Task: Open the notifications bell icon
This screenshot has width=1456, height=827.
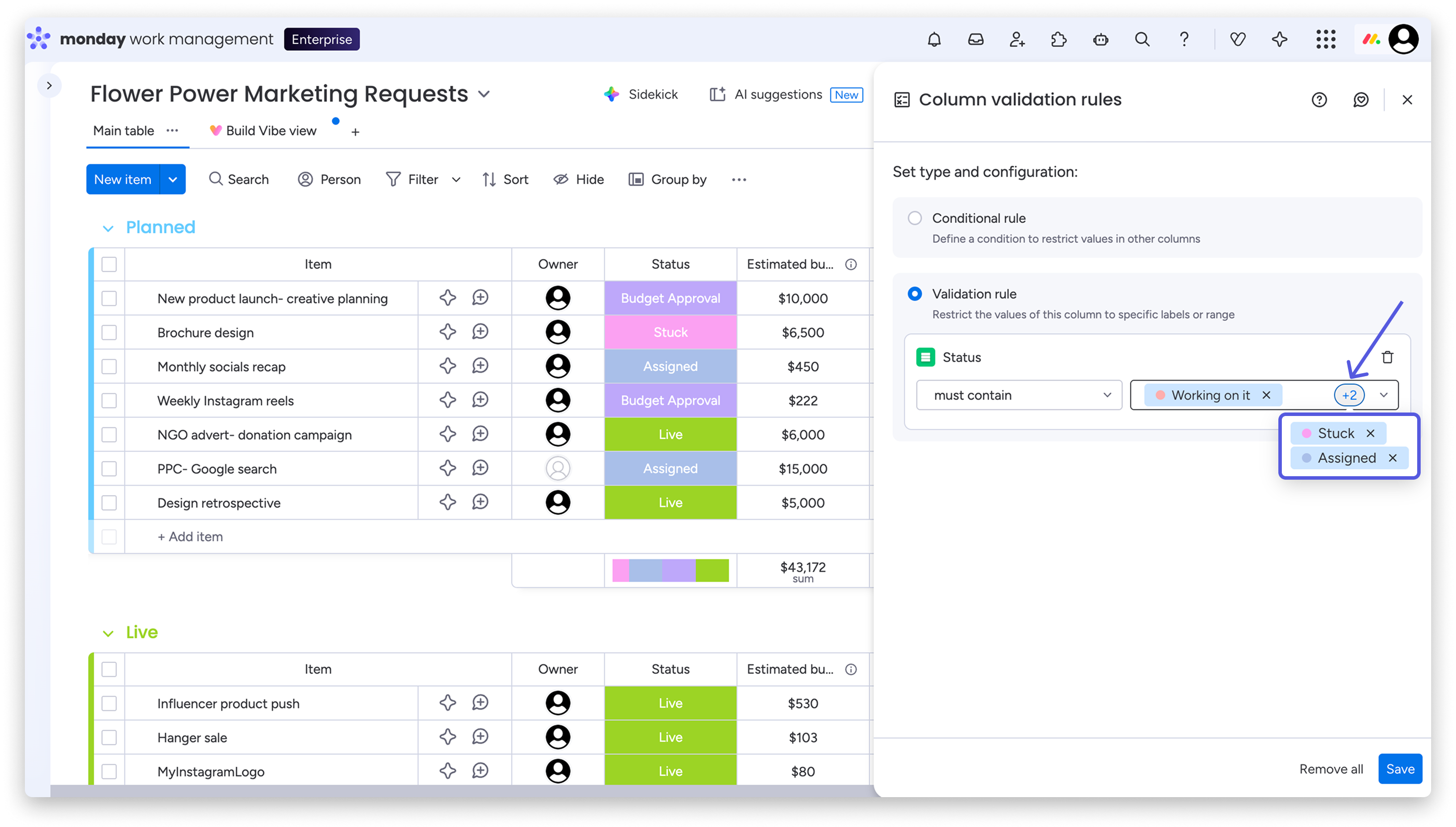Action: 934,39
